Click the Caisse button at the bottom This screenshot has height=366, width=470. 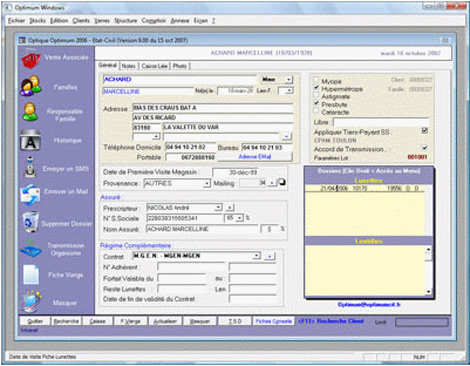97,321
